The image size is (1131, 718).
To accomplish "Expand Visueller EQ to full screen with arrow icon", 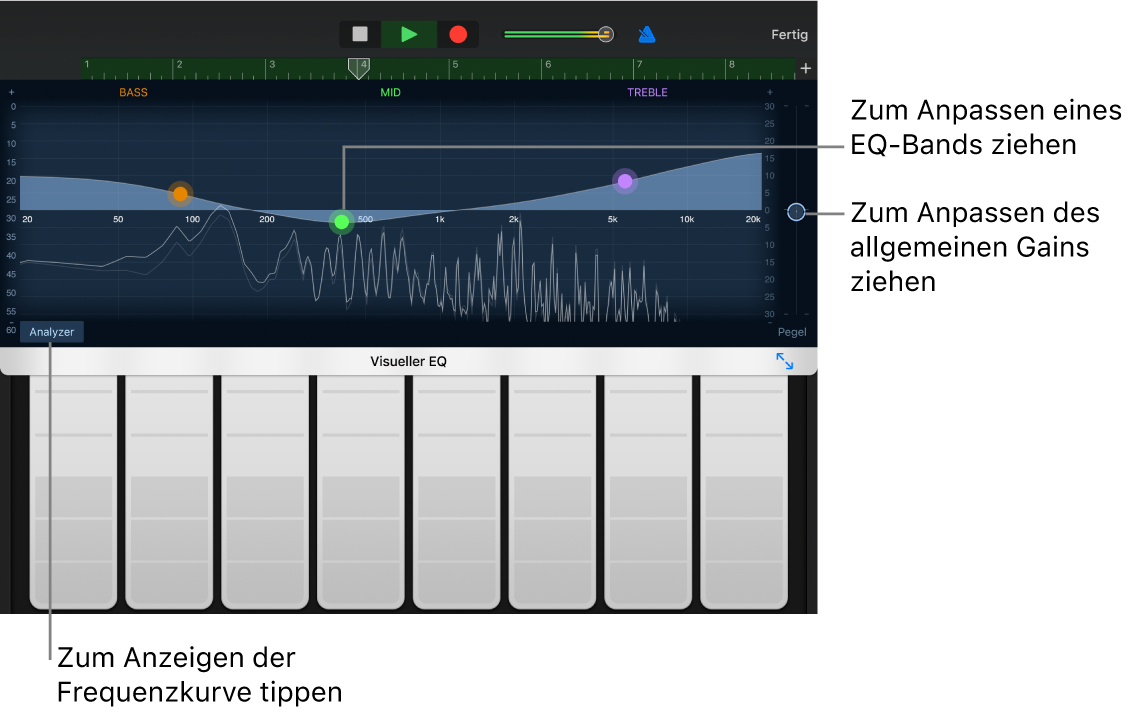I will (786, 361).
